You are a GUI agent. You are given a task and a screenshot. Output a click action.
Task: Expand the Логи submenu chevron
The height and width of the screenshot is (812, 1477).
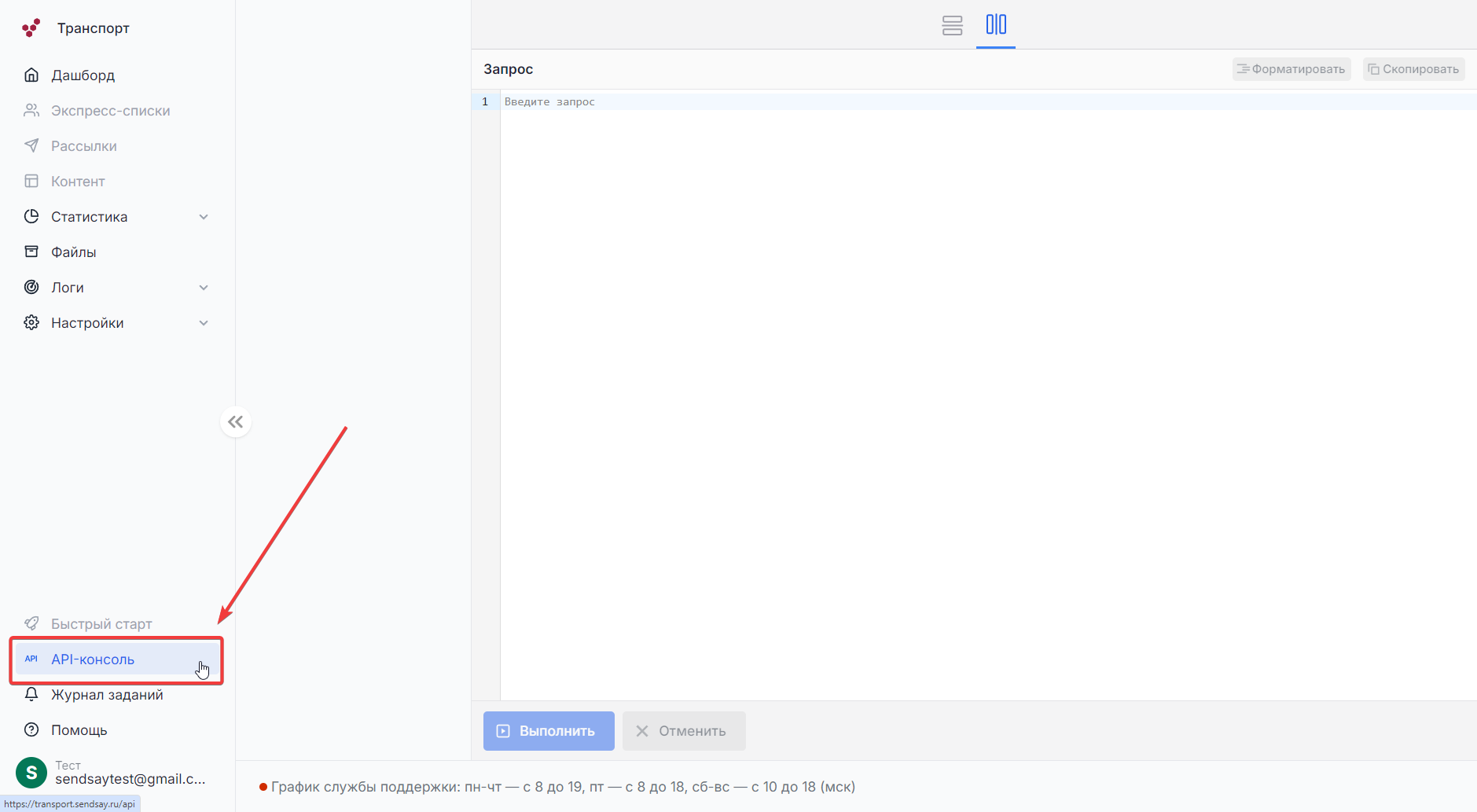[x=204, y=288]
